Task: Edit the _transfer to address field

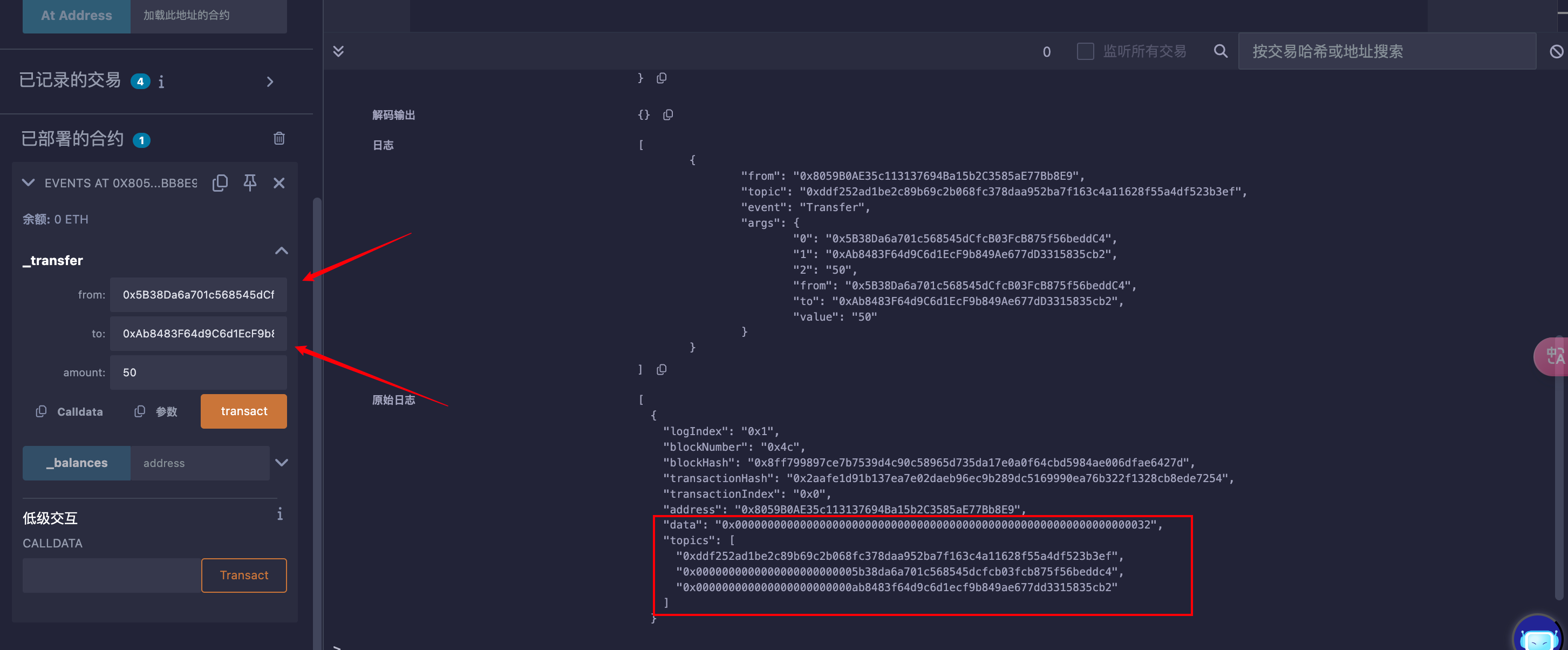Action: click(198, 333)
